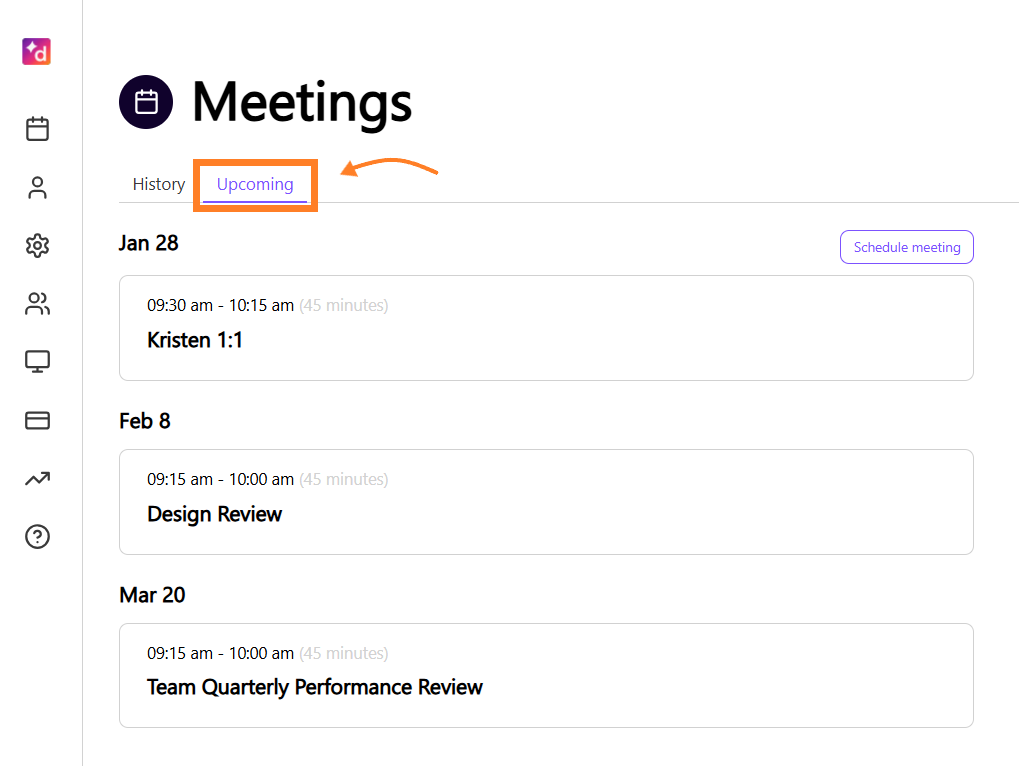Open the calendar icon in the sidebar
The image size is (1019, 766).
coord(37,129)
